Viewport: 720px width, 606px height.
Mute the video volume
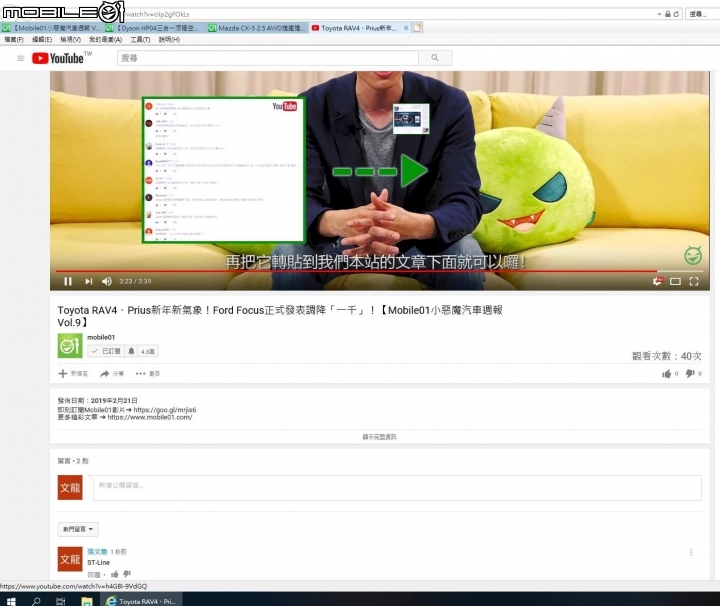pos(107,281)
